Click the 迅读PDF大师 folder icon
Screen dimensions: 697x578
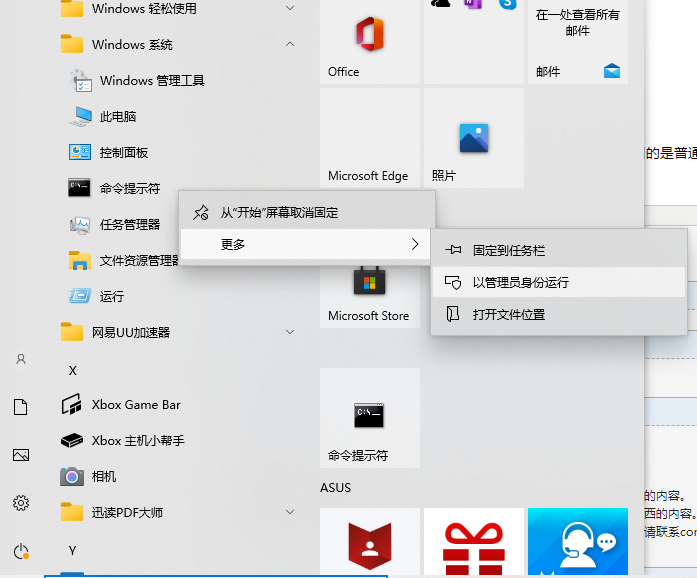(x=72, y=512)
